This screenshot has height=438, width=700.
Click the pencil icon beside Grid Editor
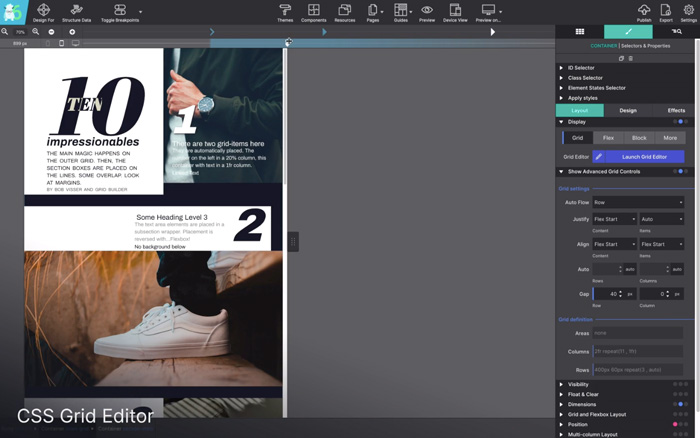tap(599, 157)
